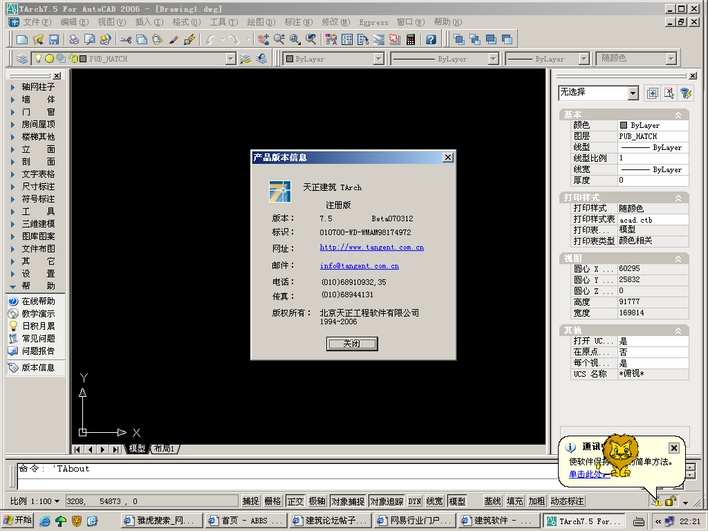The height and width of the screenshot is (531, 708).
Task: Open the Express menu
Action: click(x=373, y=22)
